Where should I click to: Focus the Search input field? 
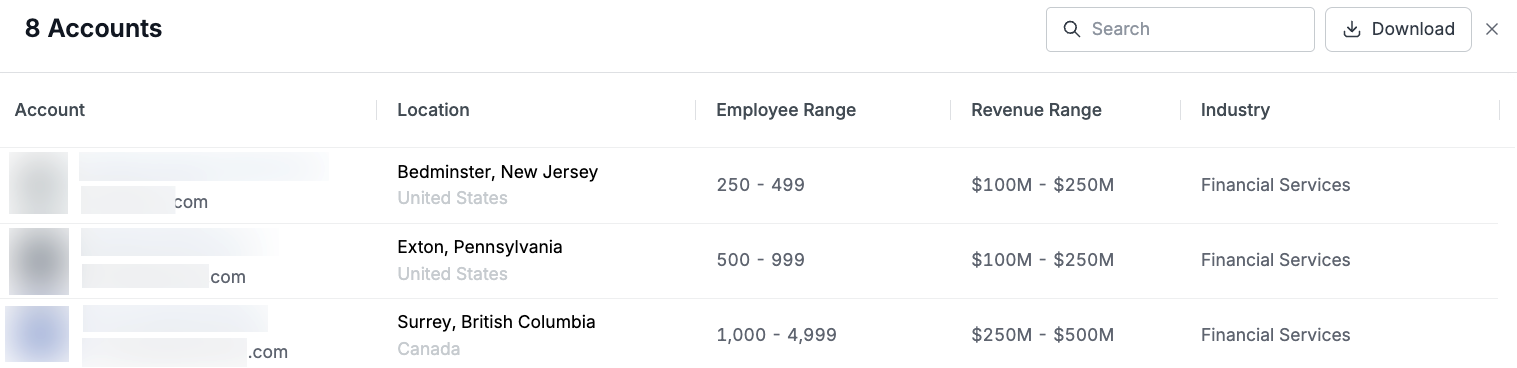coord(1180,29)
